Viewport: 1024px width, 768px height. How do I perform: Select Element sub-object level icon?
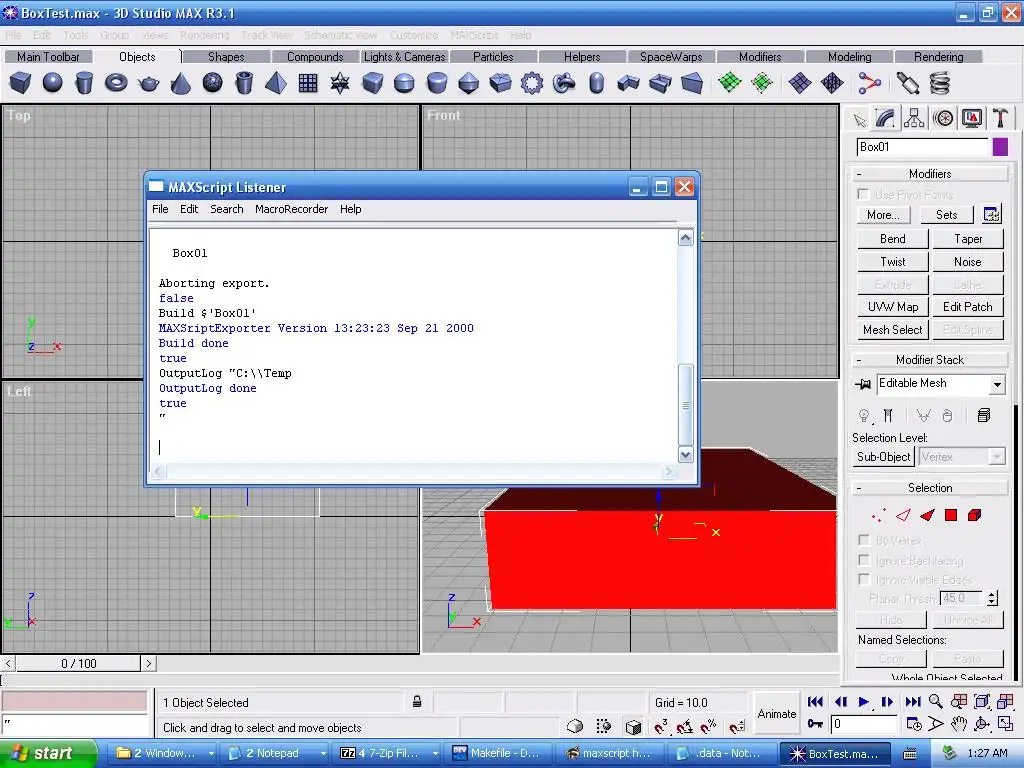pos(974,516)
